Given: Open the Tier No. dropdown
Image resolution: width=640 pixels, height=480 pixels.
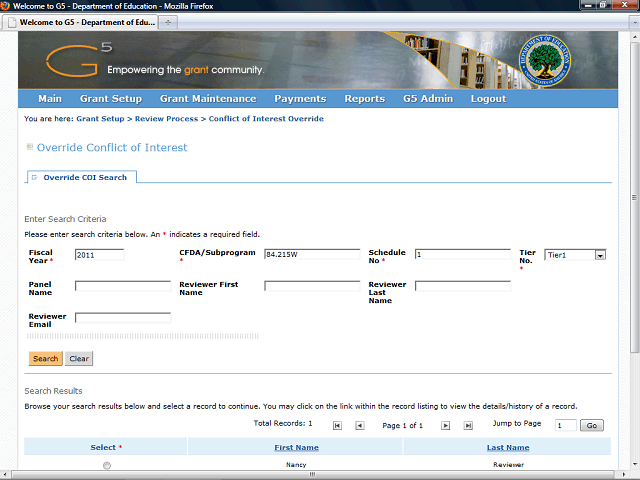Looking at the screenshot, I should pos(600,255).
